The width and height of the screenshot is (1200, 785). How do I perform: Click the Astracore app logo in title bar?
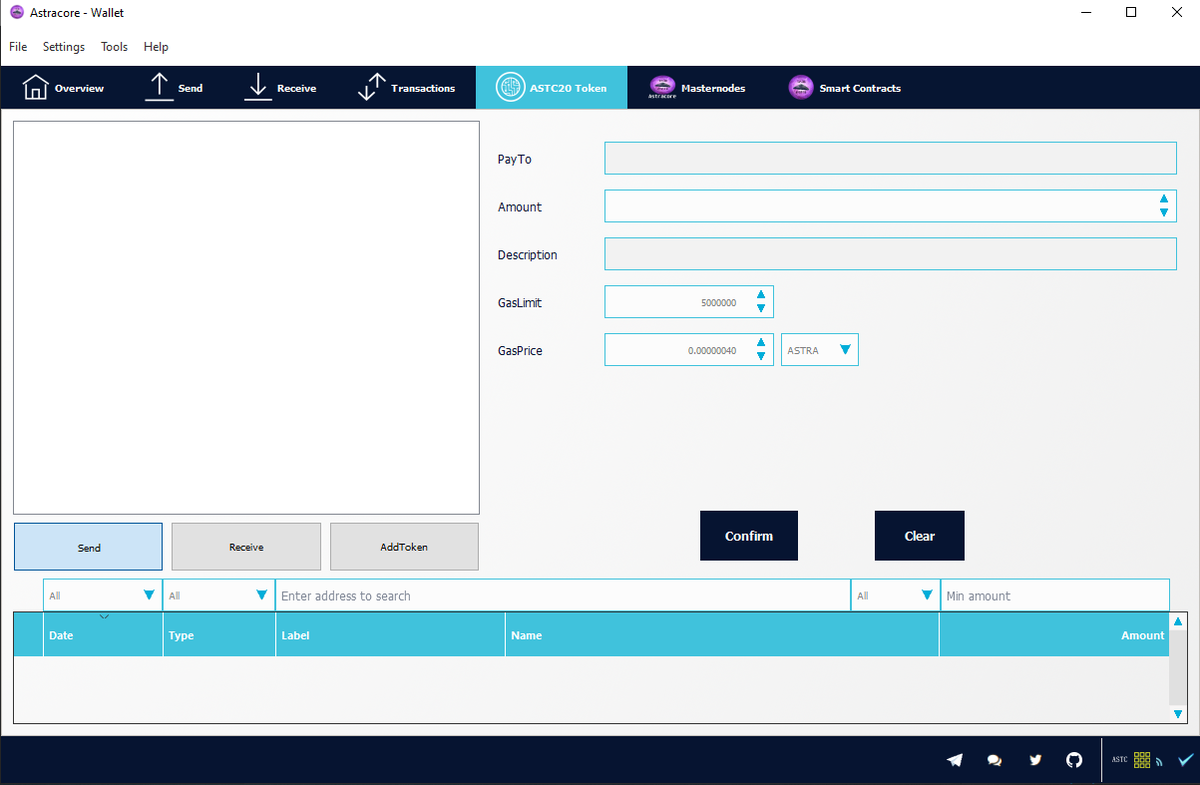click(x=17, y=12)
